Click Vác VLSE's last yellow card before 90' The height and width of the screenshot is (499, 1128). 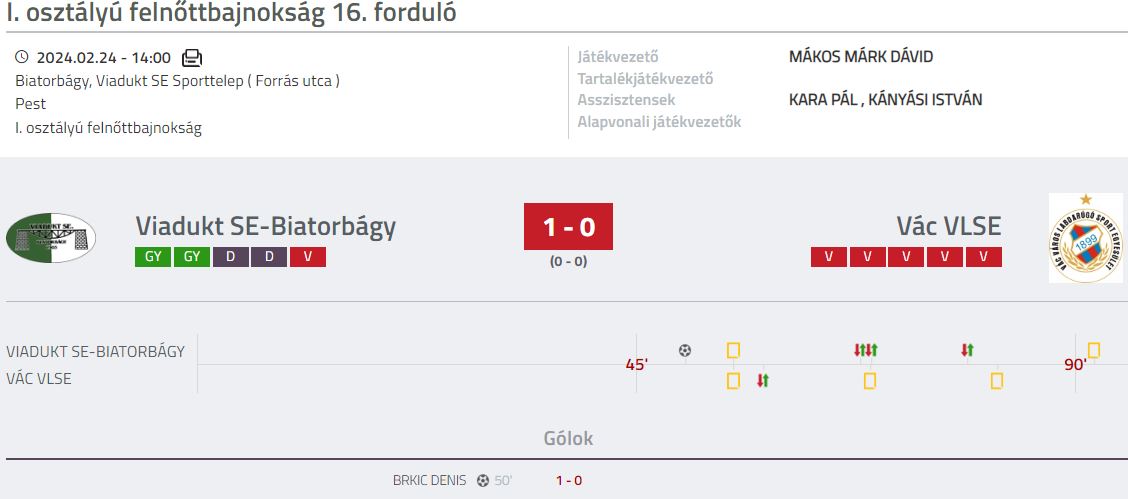996,380
